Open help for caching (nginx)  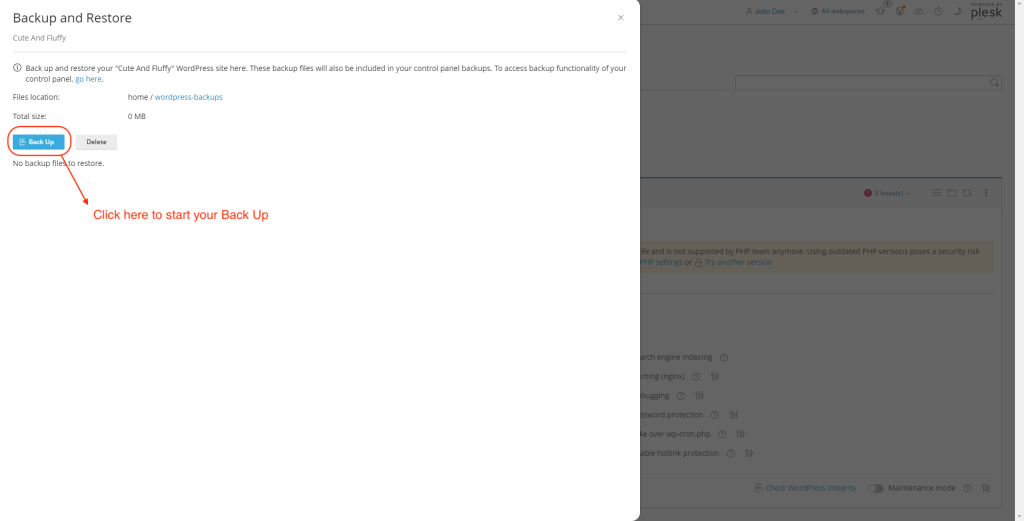696,377
